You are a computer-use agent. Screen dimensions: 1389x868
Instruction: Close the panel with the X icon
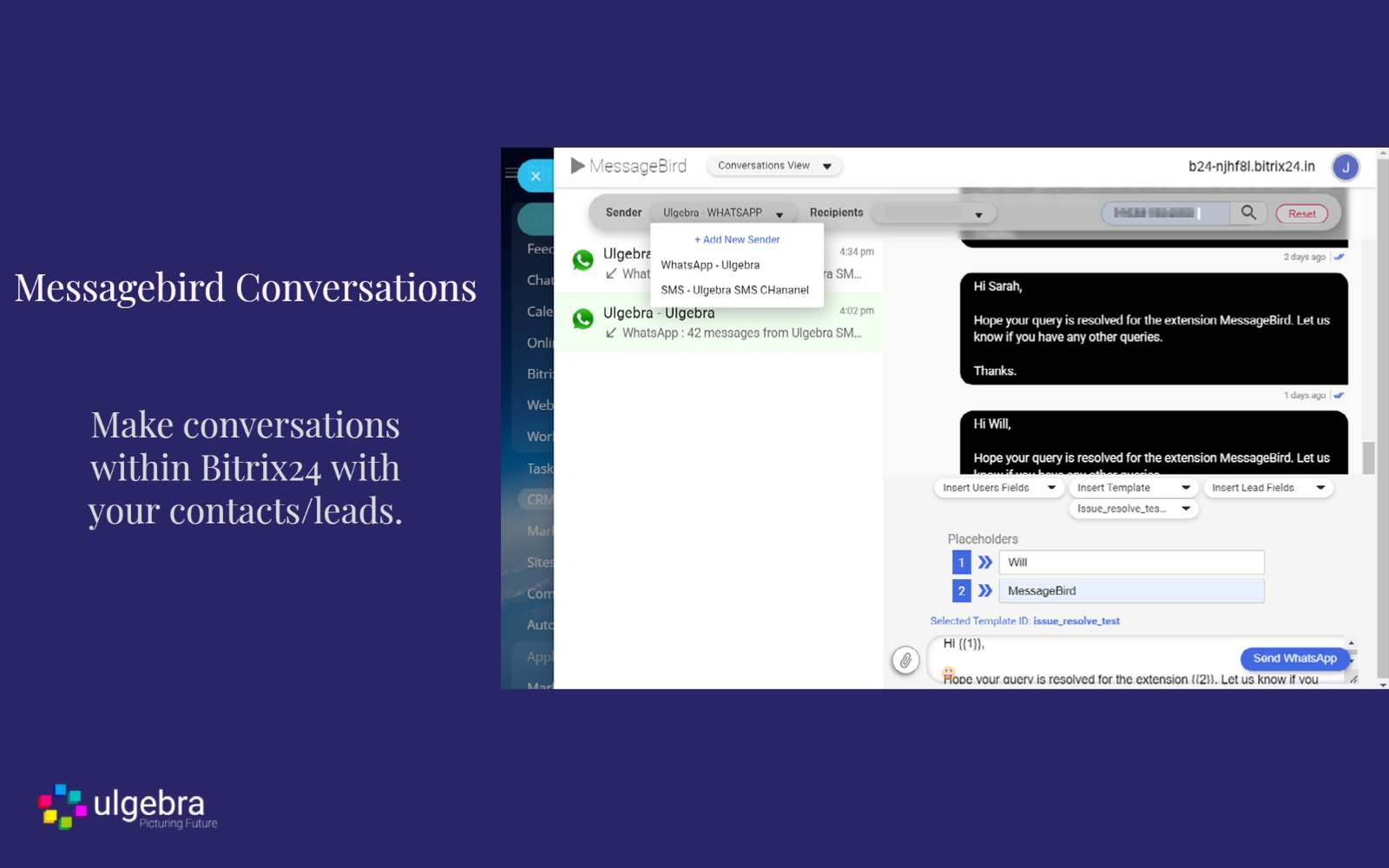[x=536, y=176]
